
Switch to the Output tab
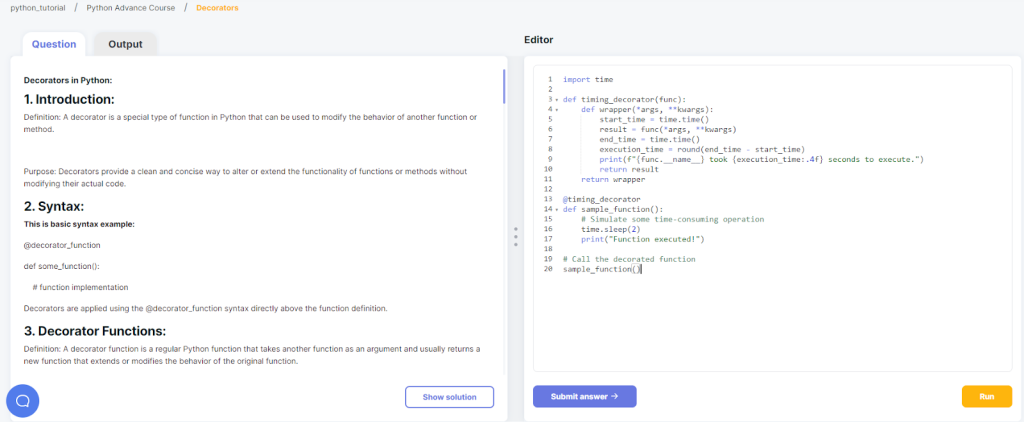click(x=125, y=44)
